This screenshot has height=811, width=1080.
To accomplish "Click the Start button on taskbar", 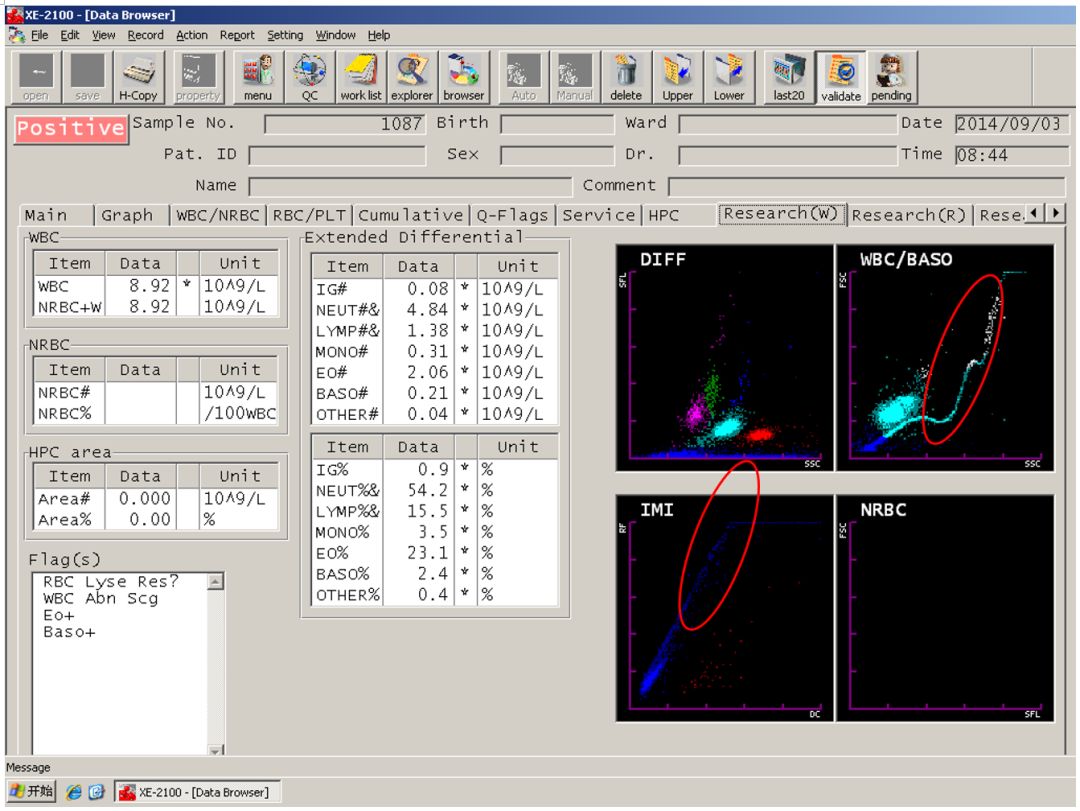I will coord(32,792).
